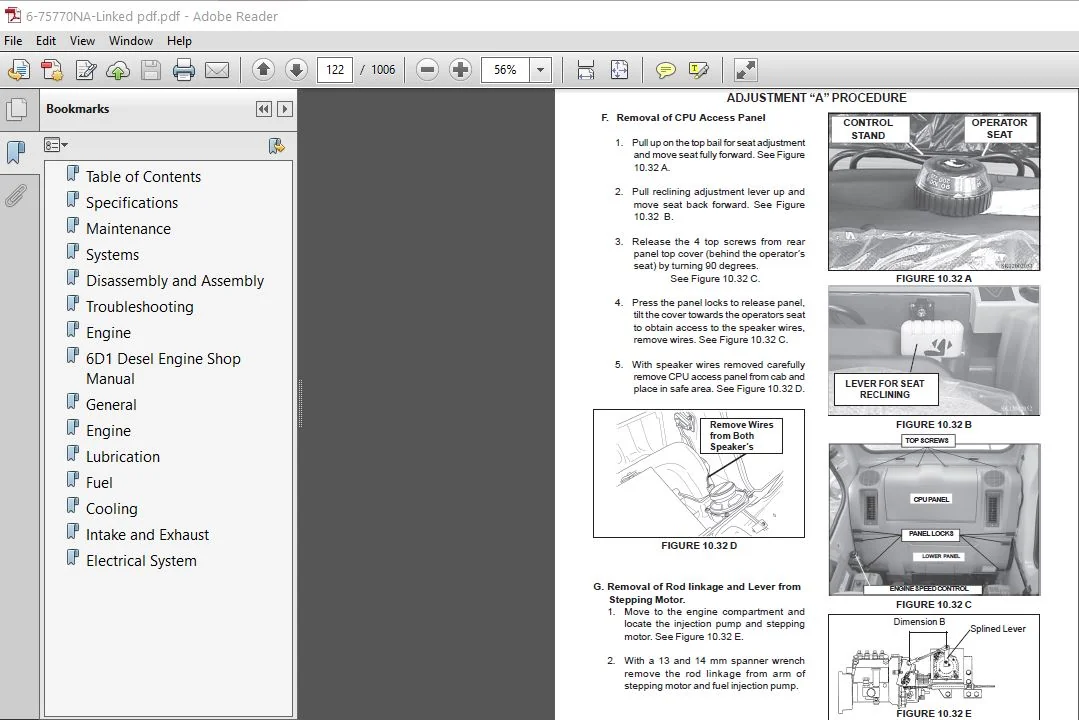
Task: Select the Cooling bookmark
Action: 111,509
